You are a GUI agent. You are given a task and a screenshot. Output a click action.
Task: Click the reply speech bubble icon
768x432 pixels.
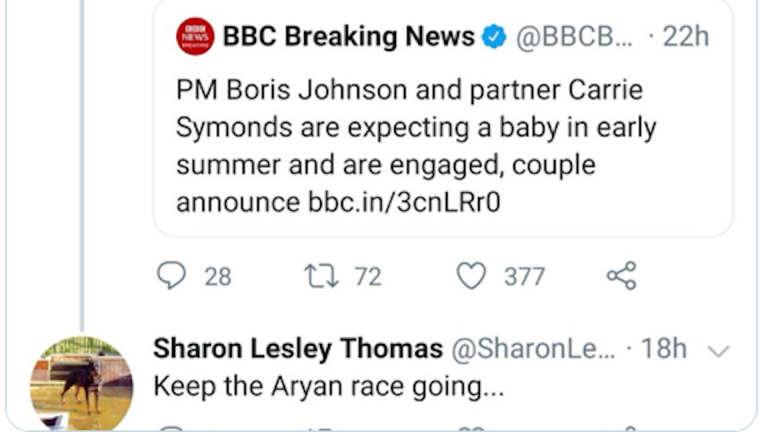tap(173, 276)
